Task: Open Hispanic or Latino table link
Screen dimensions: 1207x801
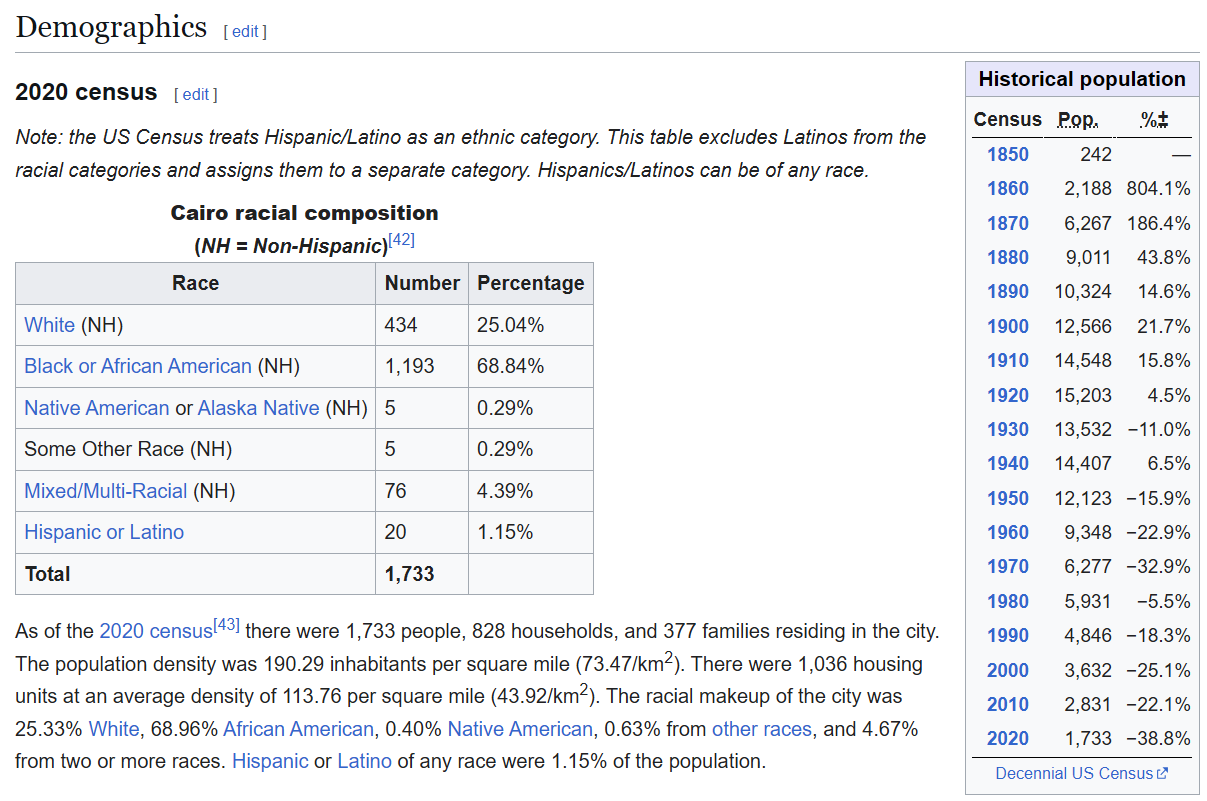Action: coord(104,532)
